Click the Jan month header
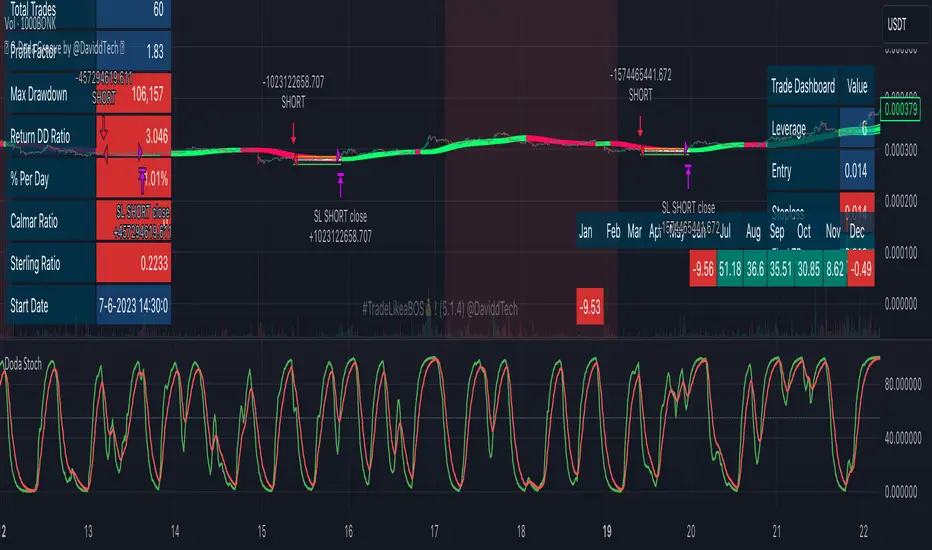Screen dimensions: 932x550 pyautogui.click(x=585, y=231)
